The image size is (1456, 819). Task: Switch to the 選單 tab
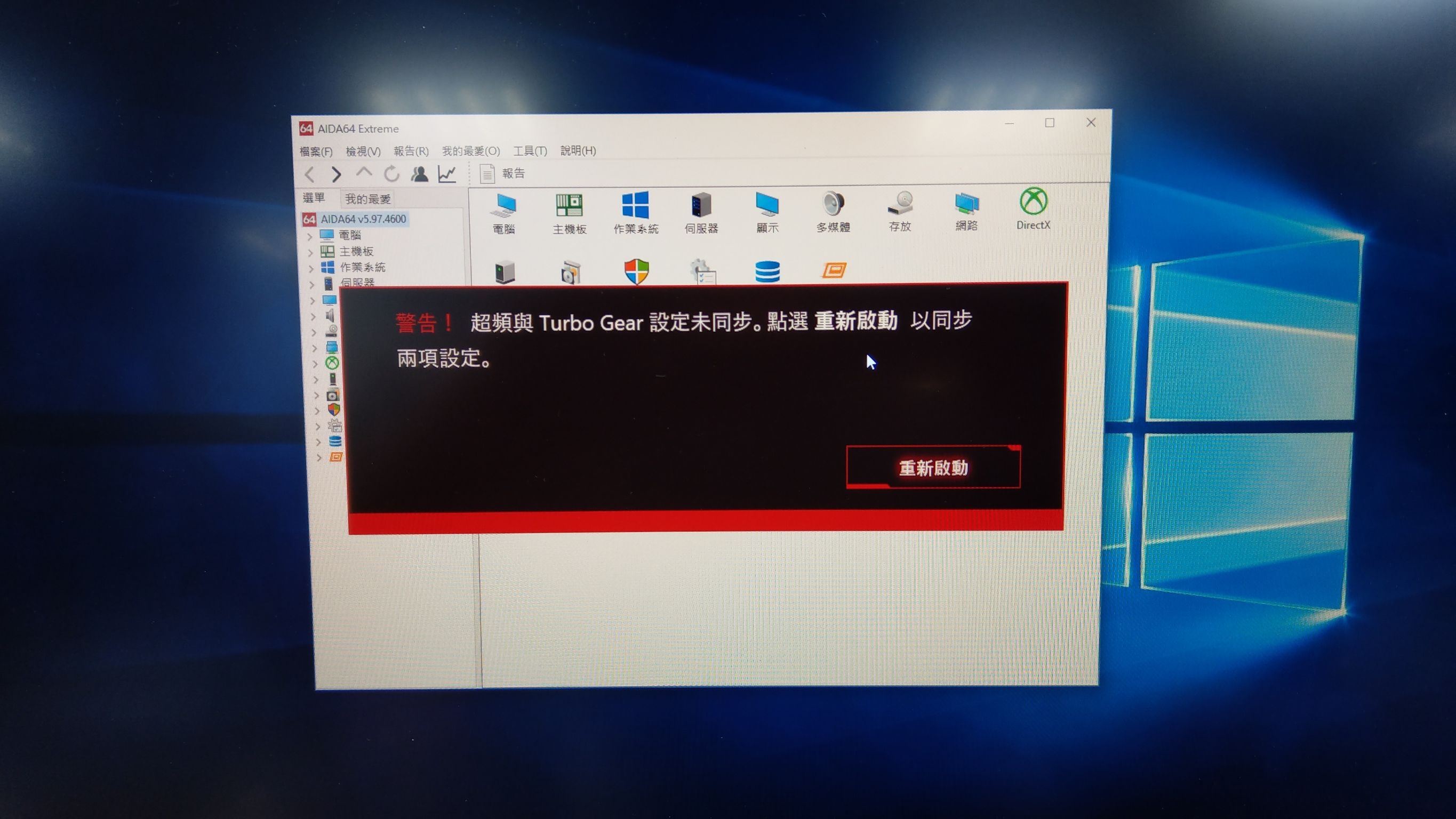(314, 198)
